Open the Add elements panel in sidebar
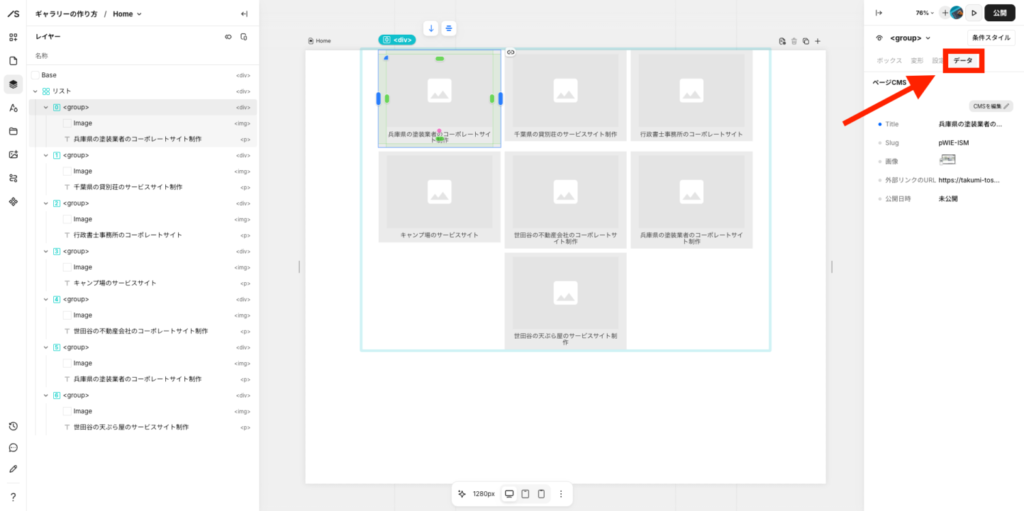Image resolution: width=1024 pixels, height=511 pixels. 13,37
